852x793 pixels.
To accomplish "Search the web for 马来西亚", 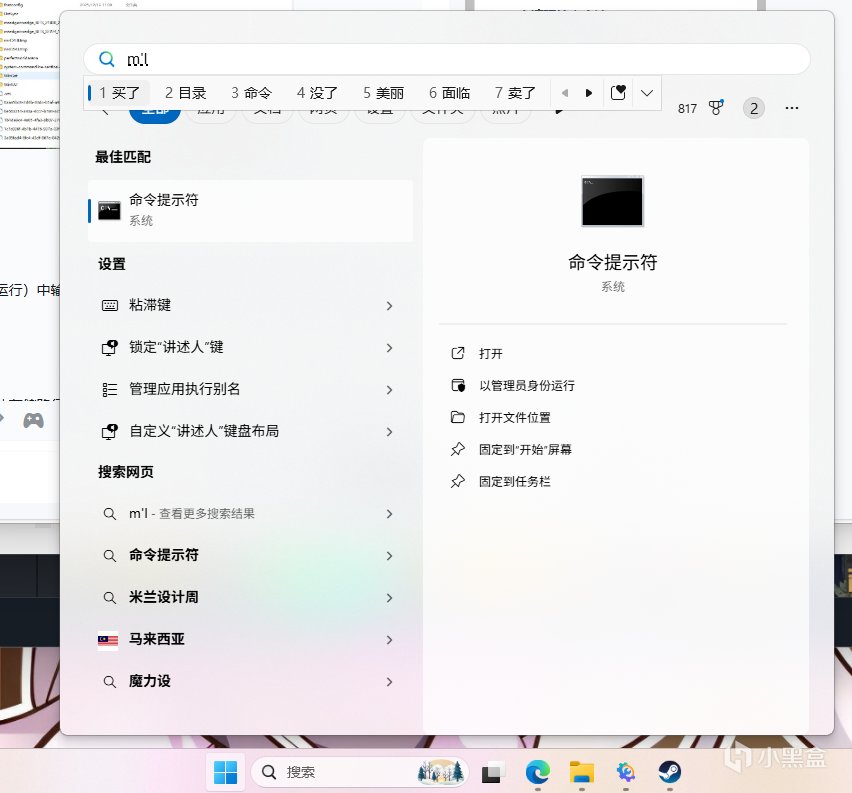I will [x=249, y=640].
